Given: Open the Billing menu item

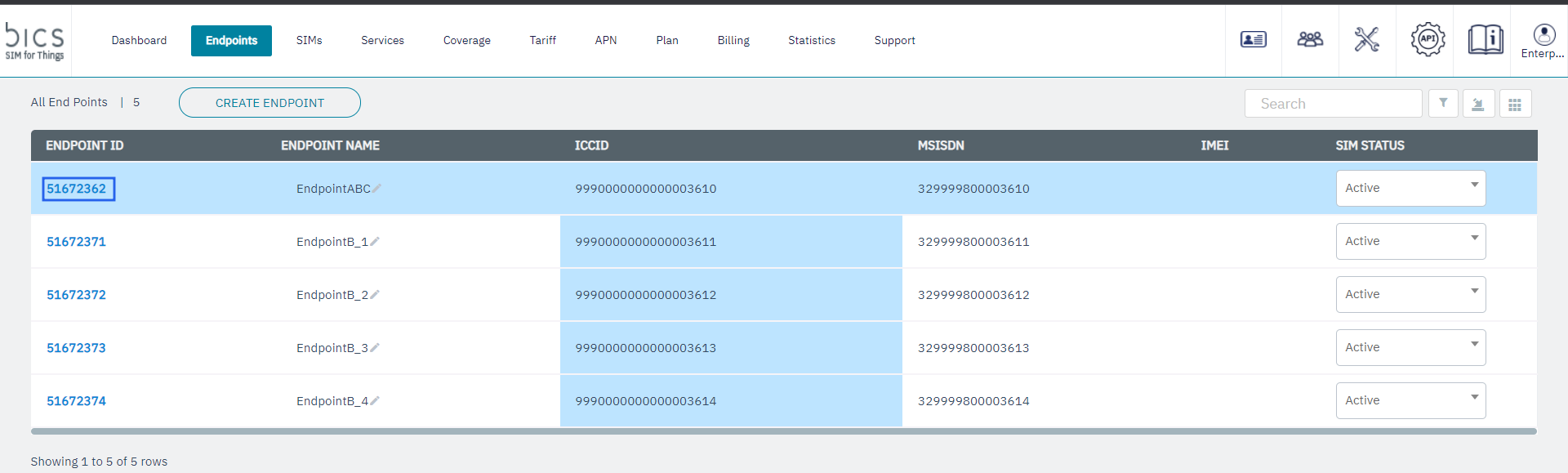Looking at the screenshot, I should coord(733,40).
